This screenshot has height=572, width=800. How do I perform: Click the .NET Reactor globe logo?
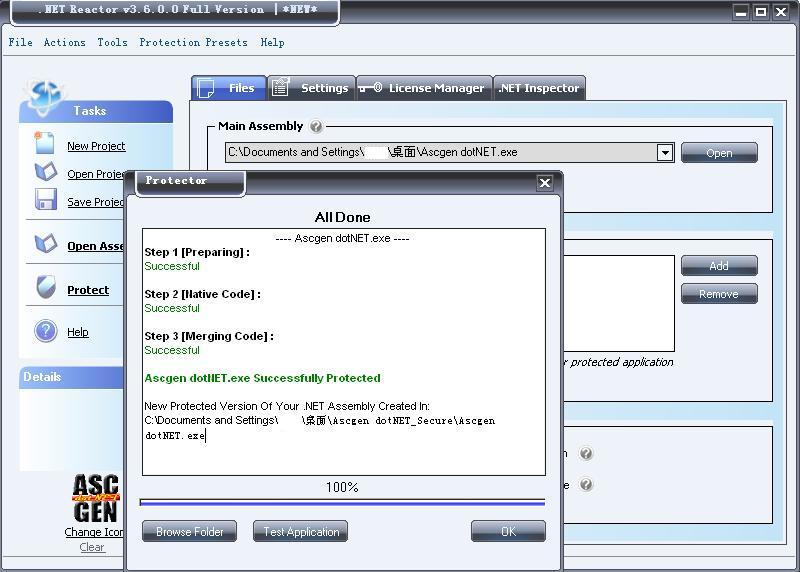coord(44,97)
